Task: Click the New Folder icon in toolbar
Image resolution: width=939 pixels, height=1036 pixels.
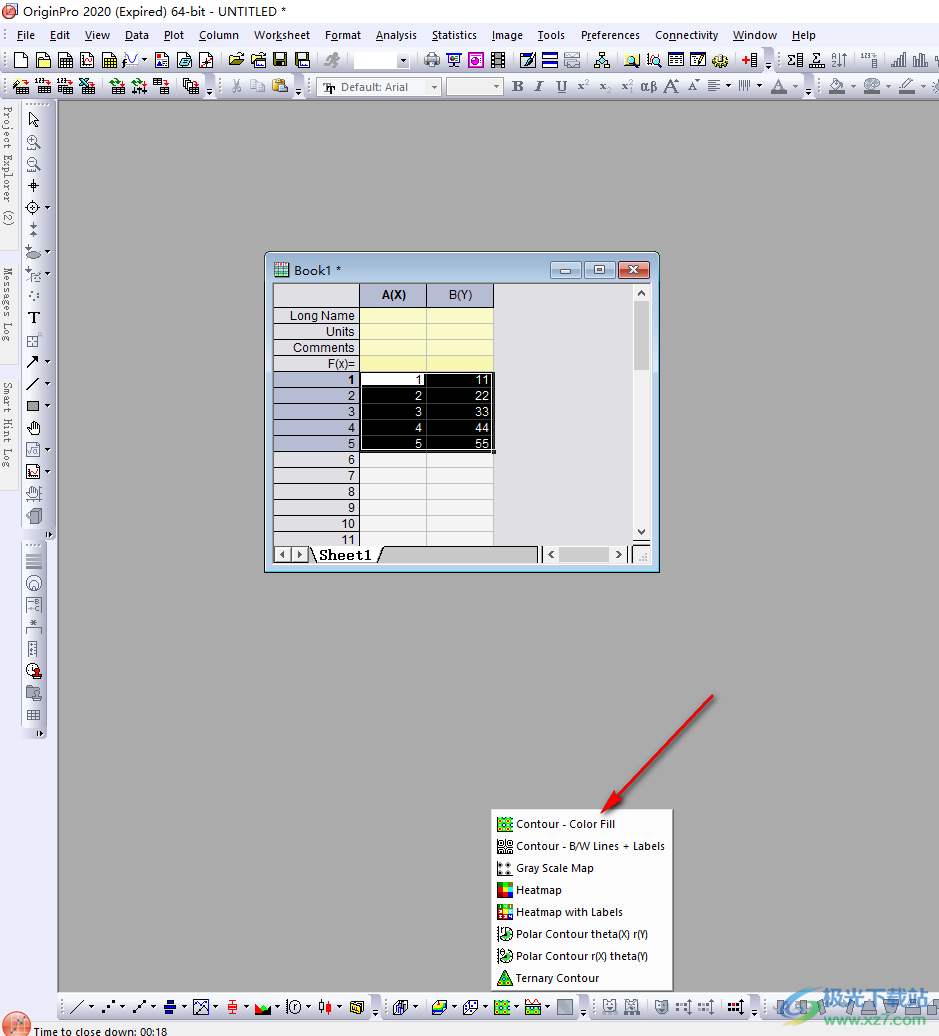Action: (44, 61)
